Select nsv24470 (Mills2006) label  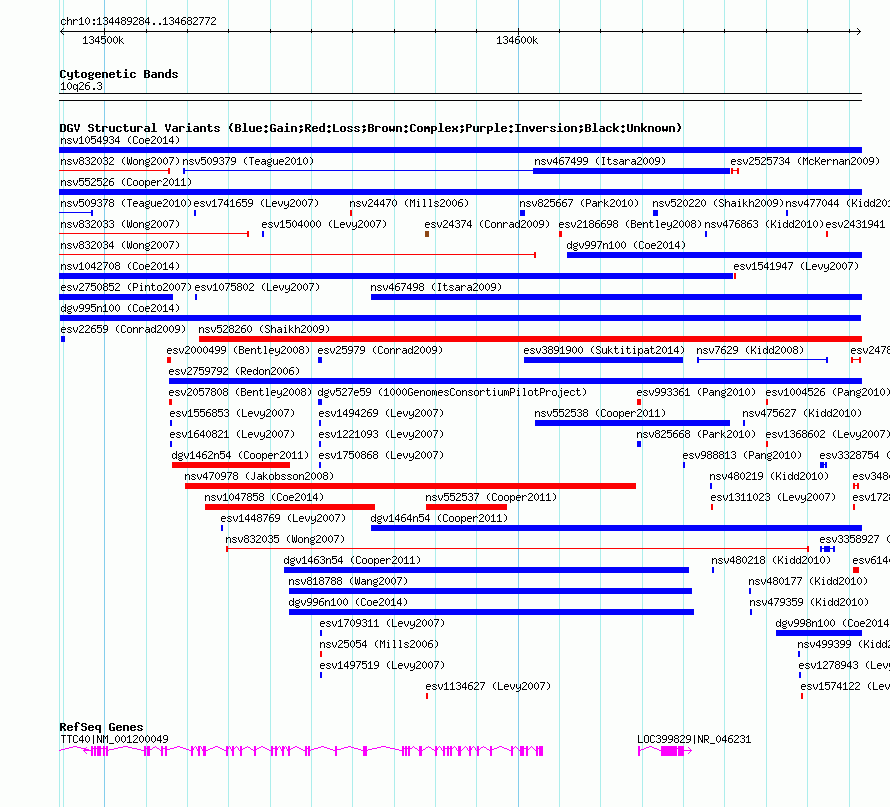point(409,203)
